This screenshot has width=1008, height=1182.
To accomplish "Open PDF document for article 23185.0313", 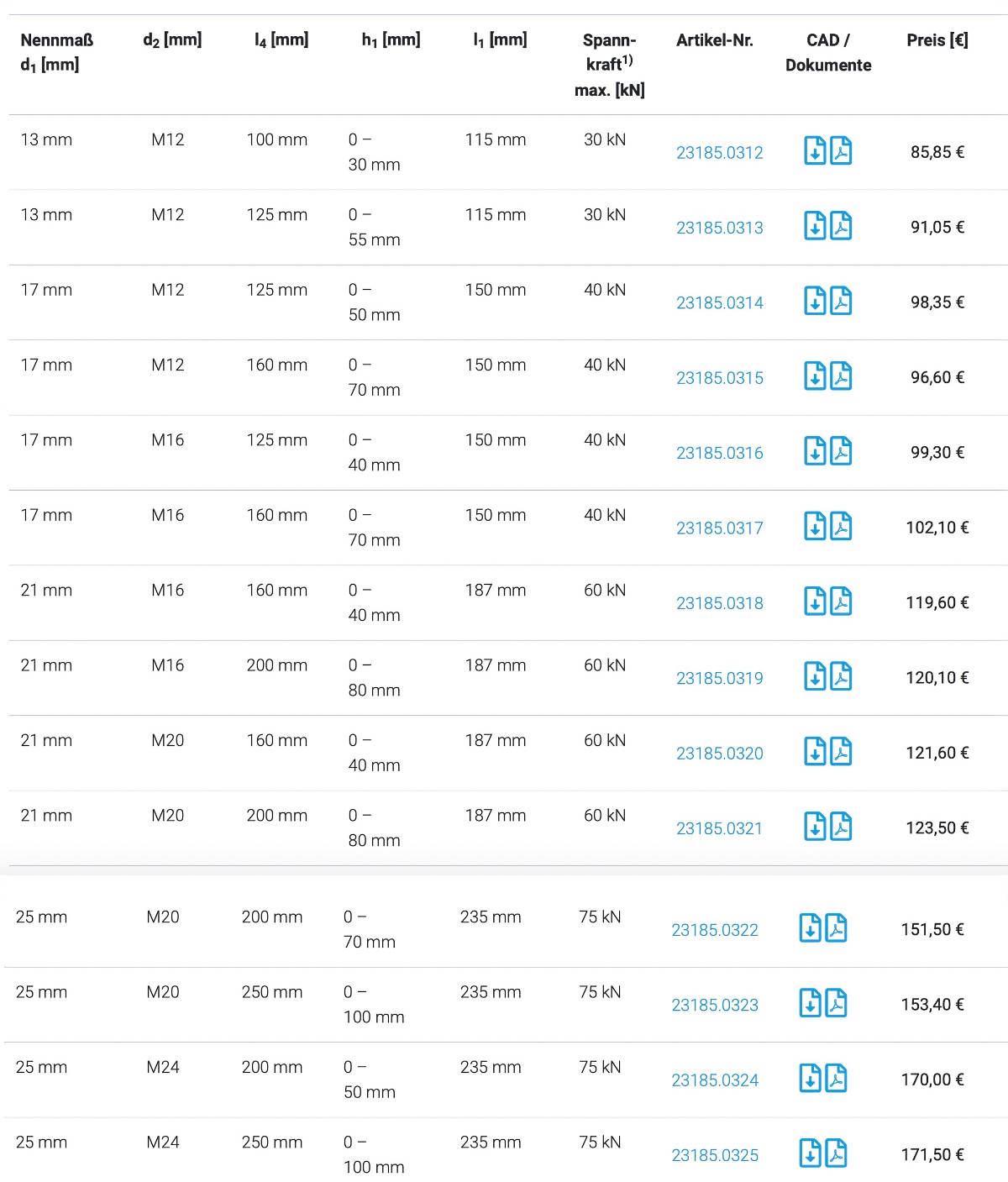I will point(841,226).
